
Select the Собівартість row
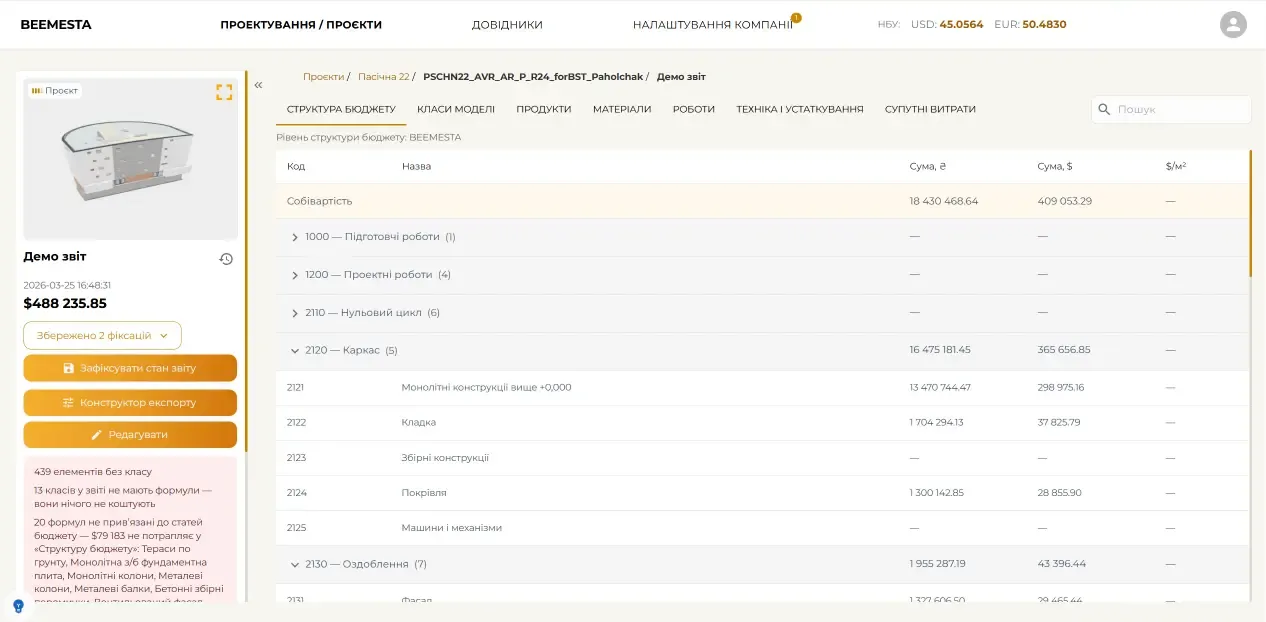click(762, 201)
